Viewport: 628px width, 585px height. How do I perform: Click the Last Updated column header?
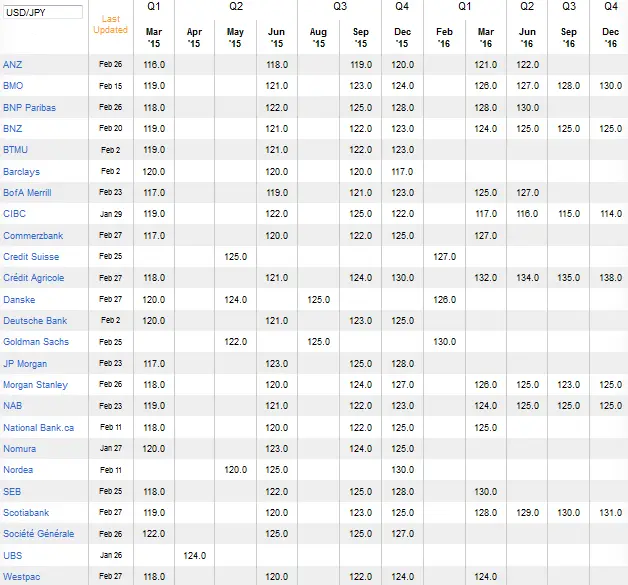(111, 24)
